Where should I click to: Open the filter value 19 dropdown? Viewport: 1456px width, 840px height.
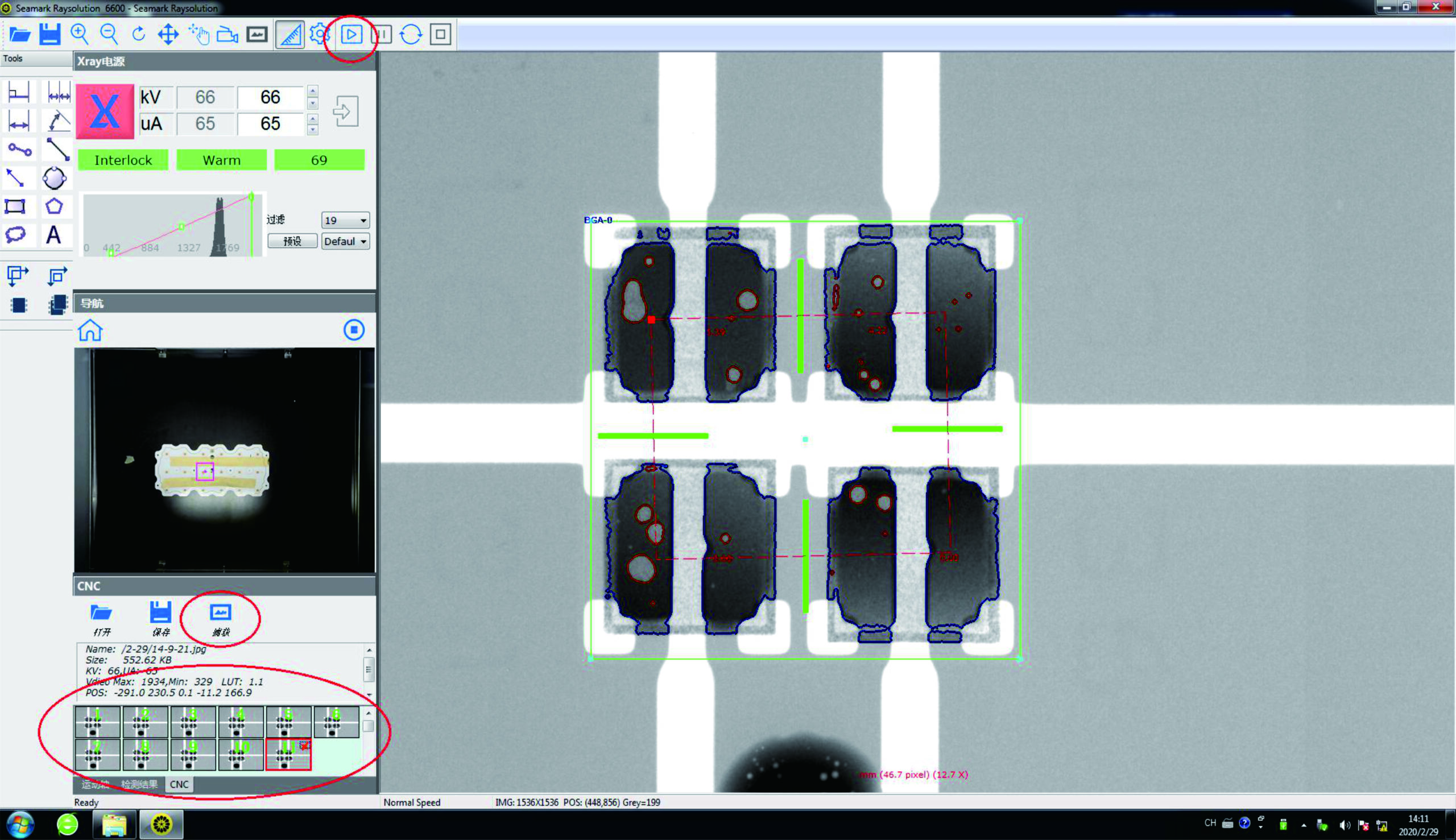(x=346, y=220)
